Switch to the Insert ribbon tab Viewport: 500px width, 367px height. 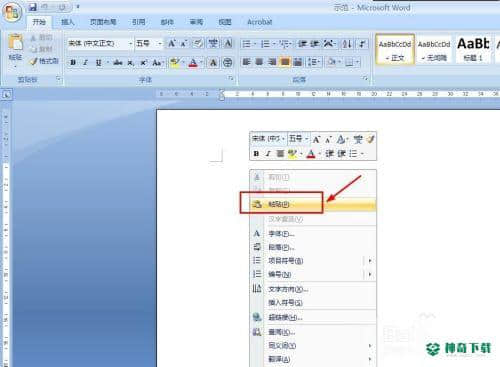tap(68, 22)
